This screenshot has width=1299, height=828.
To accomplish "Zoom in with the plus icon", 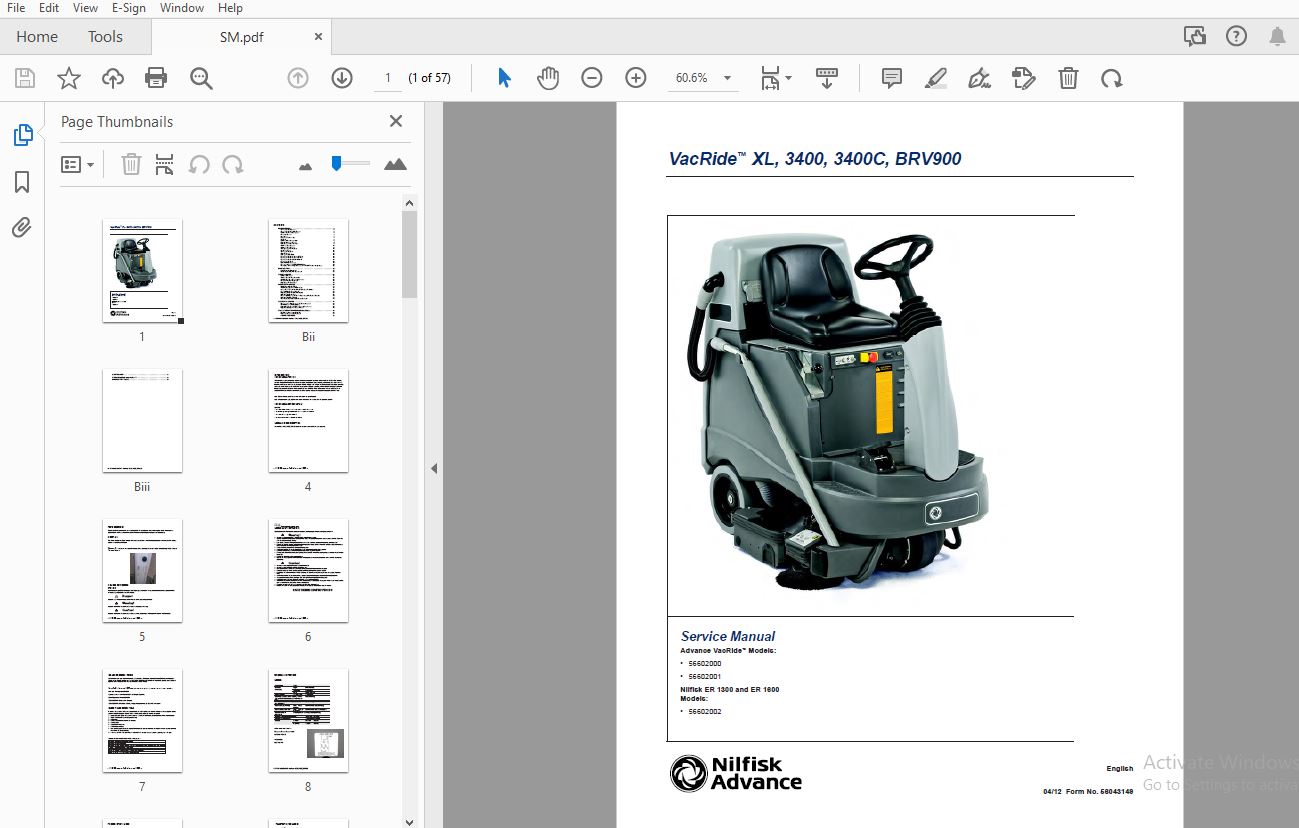I will pyautogui.click(x=636, y=78).
